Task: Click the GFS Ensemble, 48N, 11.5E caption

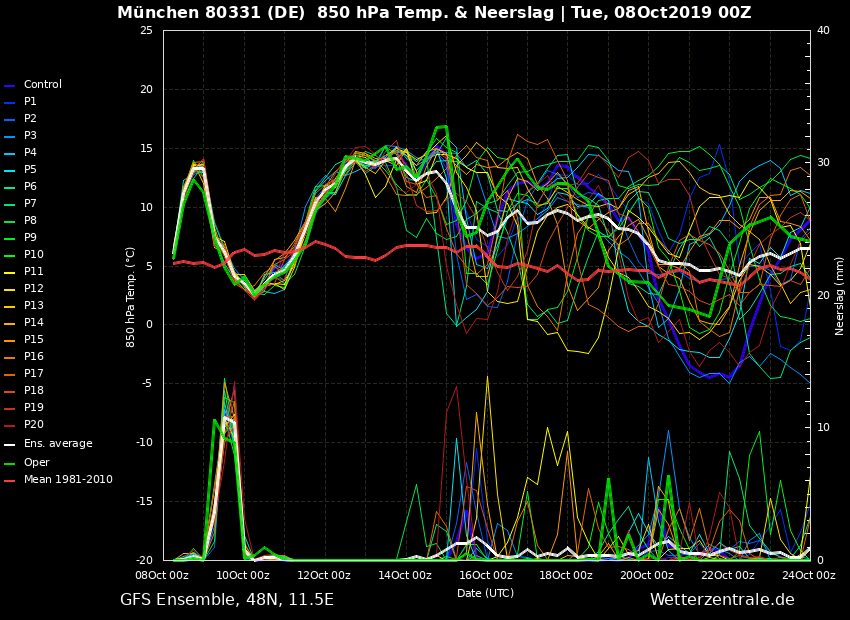Action: [227, 600]
